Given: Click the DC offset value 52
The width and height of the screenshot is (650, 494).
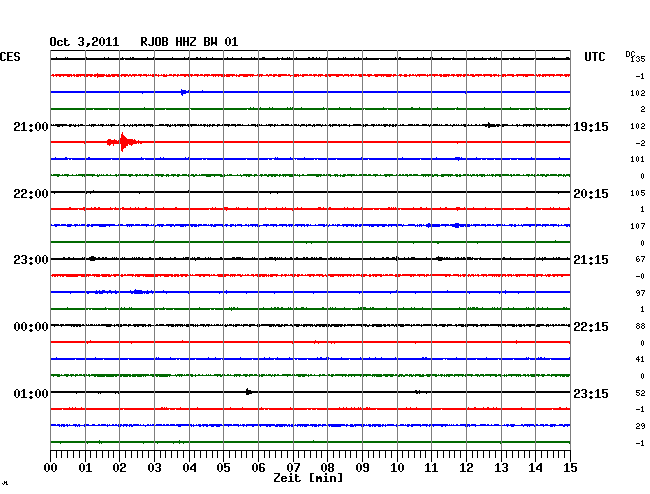Looking at the screenshot, I should point(640,393).
